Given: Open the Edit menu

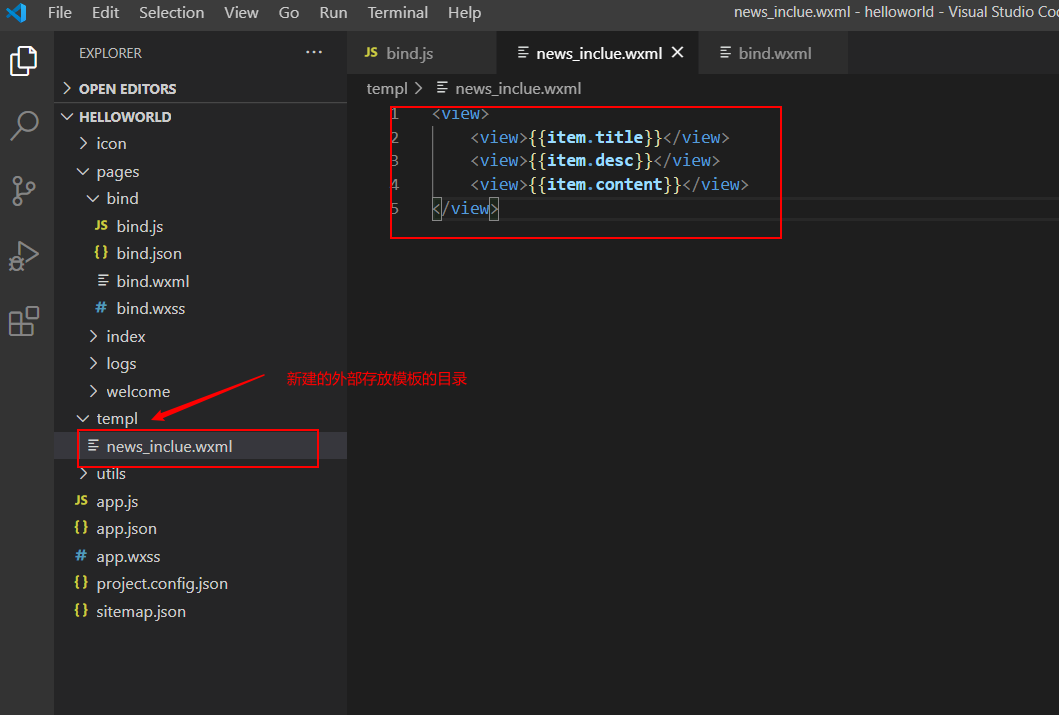Looking at the screenshot, I should tap(105, 13).
